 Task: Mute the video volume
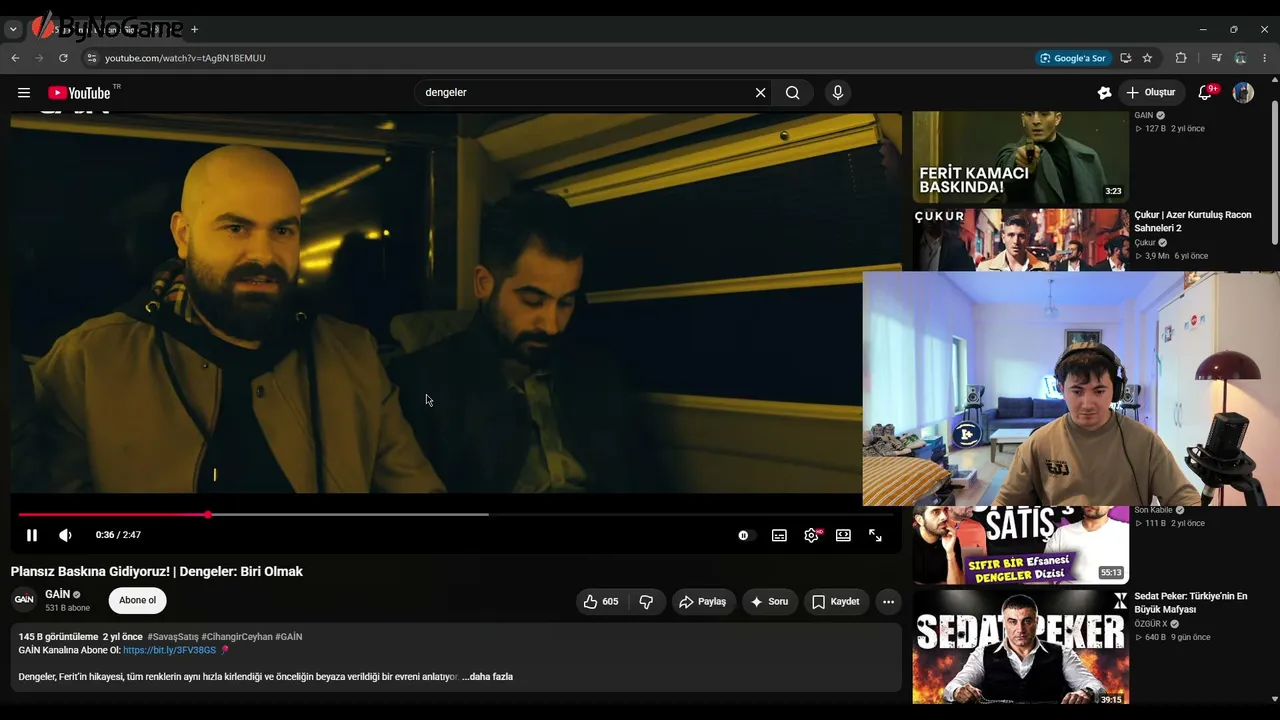pyautogui.click(x=65, y=535)
